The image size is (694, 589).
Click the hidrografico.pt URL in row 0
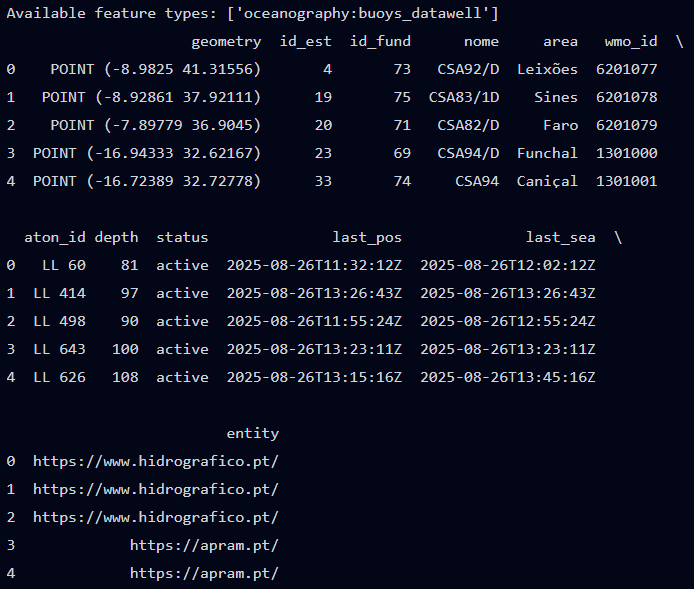[x=155, y=461]
